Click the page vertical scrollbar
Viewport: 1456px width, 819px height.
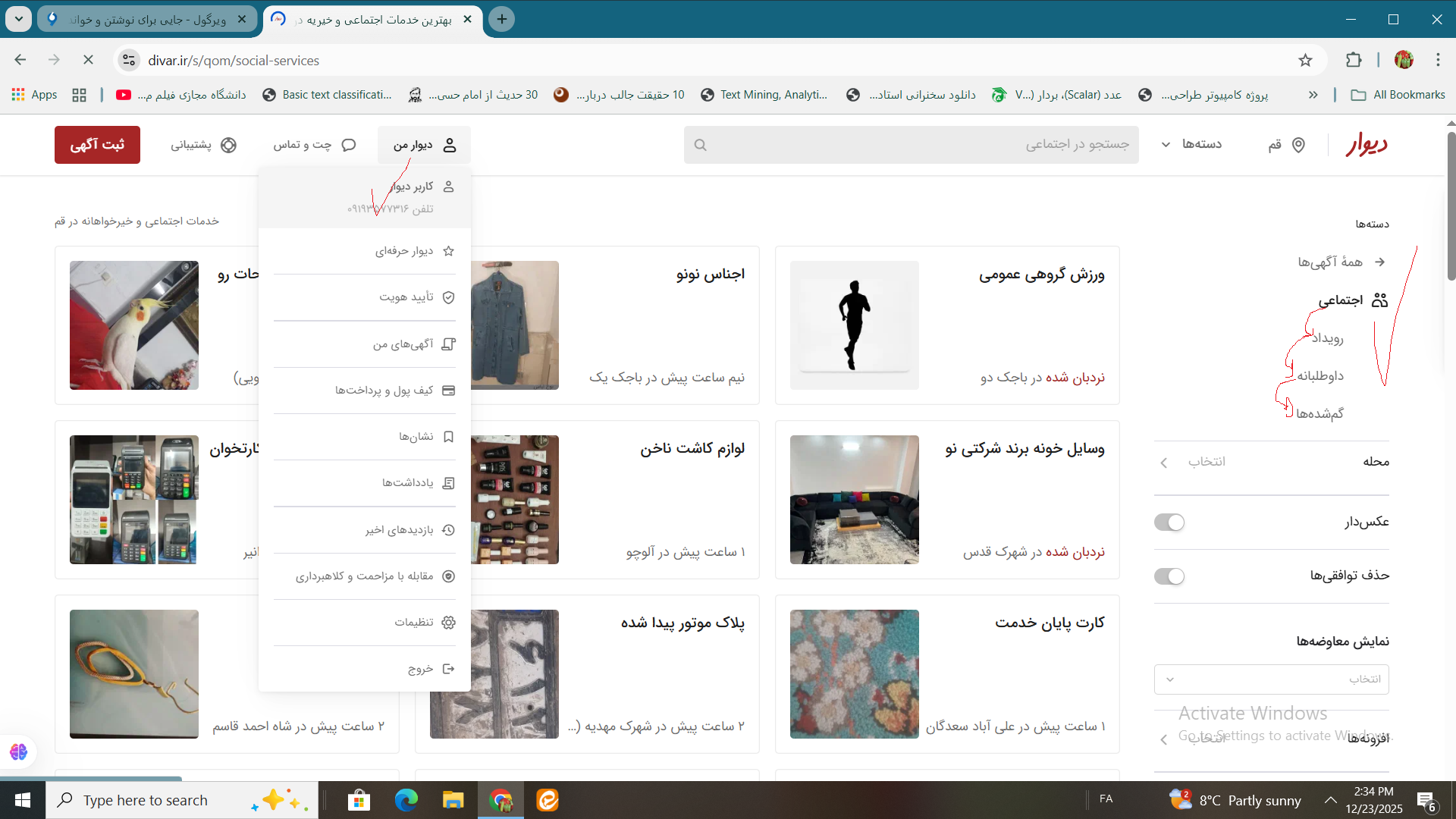(1451, 205)
